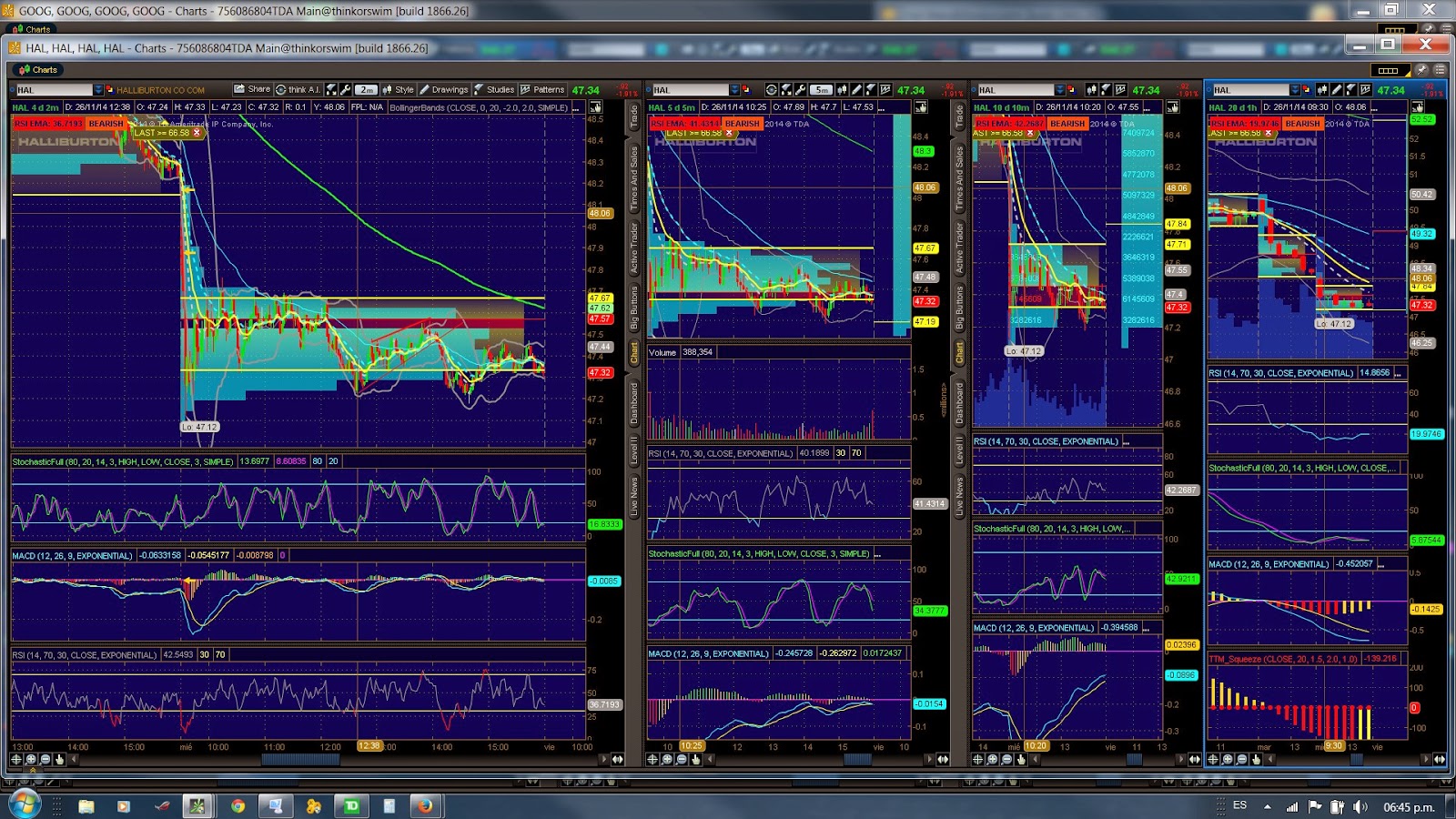Open Firefox from the taskbar

tap(425, 805)
